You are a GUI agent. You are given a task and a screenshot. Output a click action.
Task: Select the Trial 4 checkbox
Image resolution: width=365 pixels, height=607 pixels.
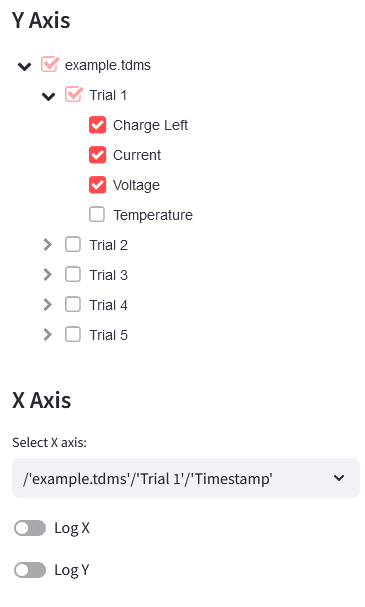(73, 305)
